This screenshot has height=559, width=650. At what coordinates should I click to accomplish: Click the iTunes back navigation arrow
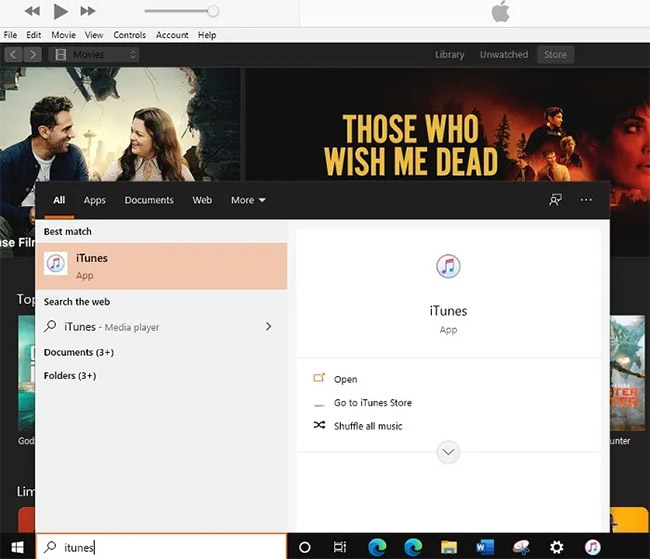pos(13,54)
